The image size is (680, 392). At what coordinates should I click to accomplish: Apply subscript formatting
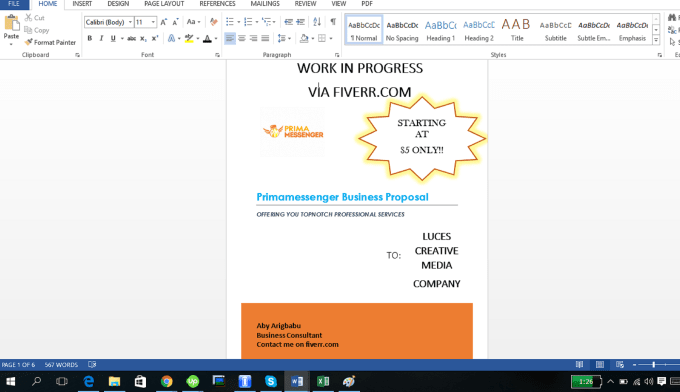point(143,39)
